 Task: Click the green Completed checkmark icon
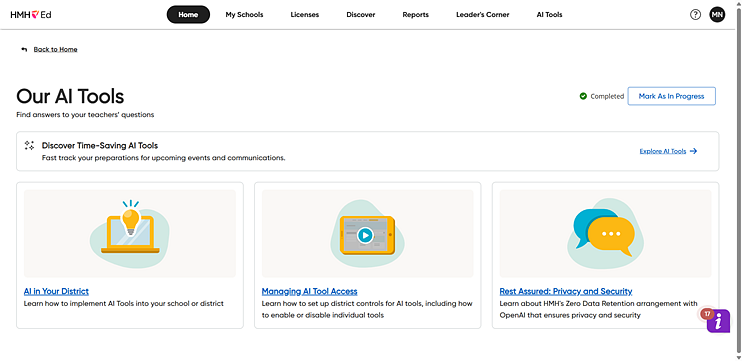tap(583, 96)
